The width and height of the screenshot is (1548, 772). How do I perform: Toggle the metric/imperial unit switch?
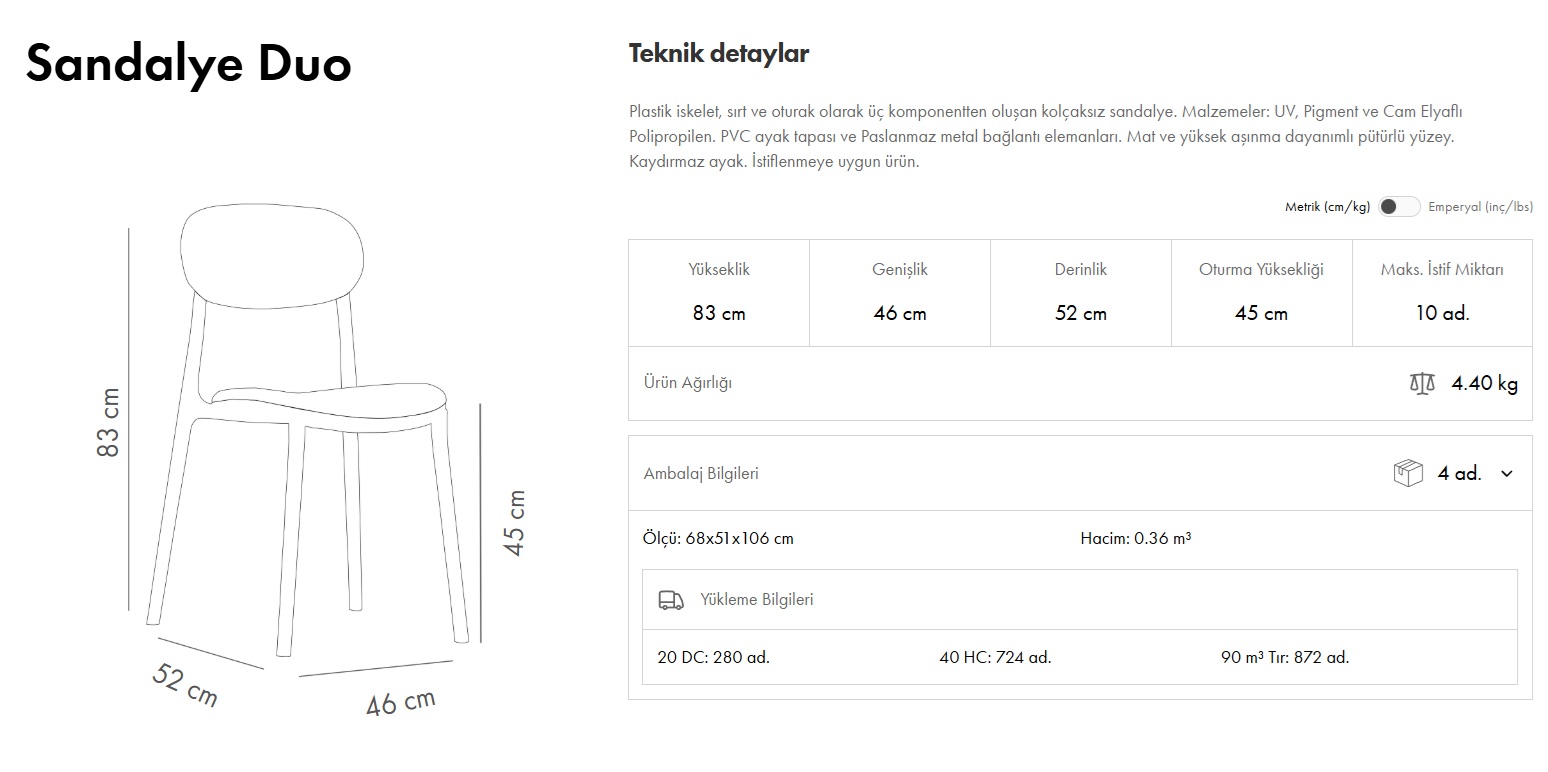[x=1398, y=207]
